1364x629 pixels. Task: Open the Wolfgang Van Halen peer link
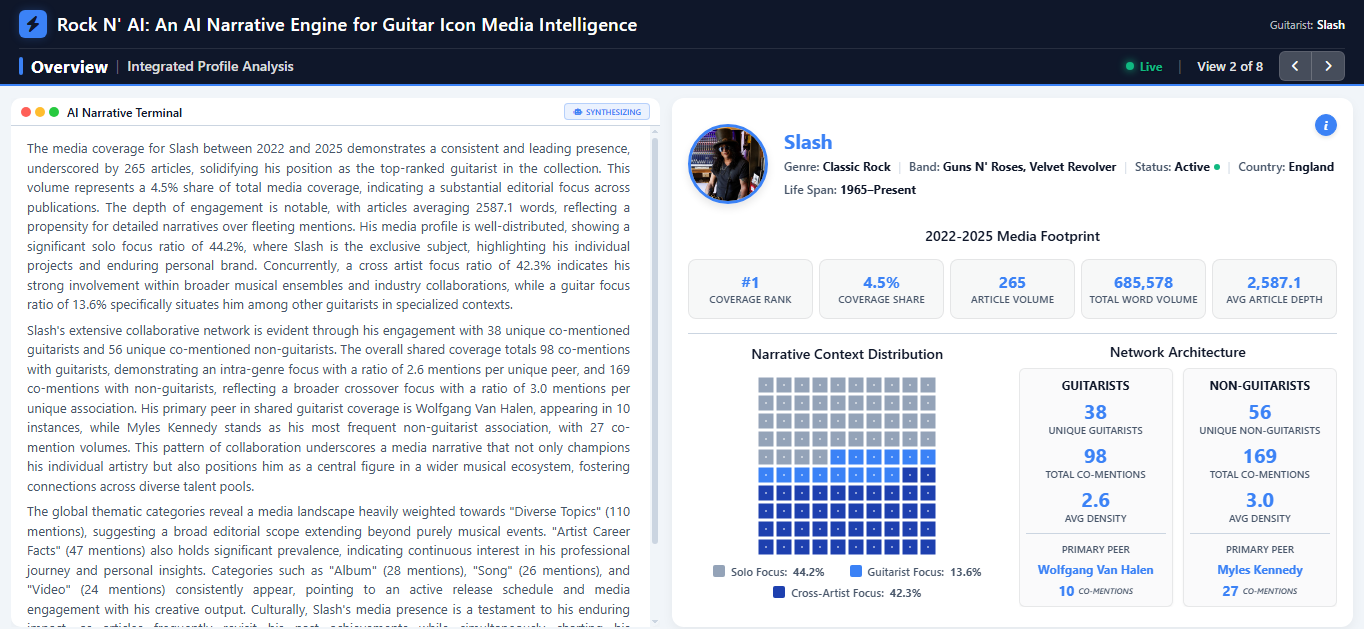point(1095,570)
